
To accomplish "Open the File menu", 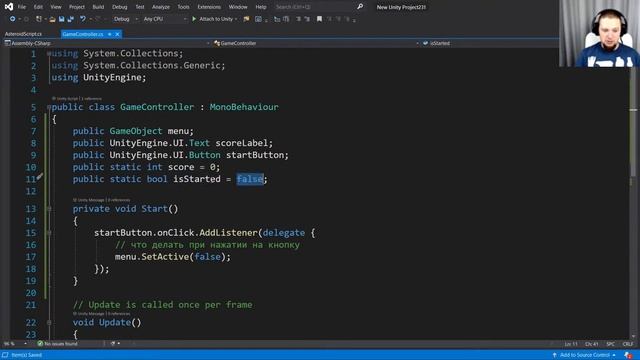I will pyautogui.click(x=22, y=7).
